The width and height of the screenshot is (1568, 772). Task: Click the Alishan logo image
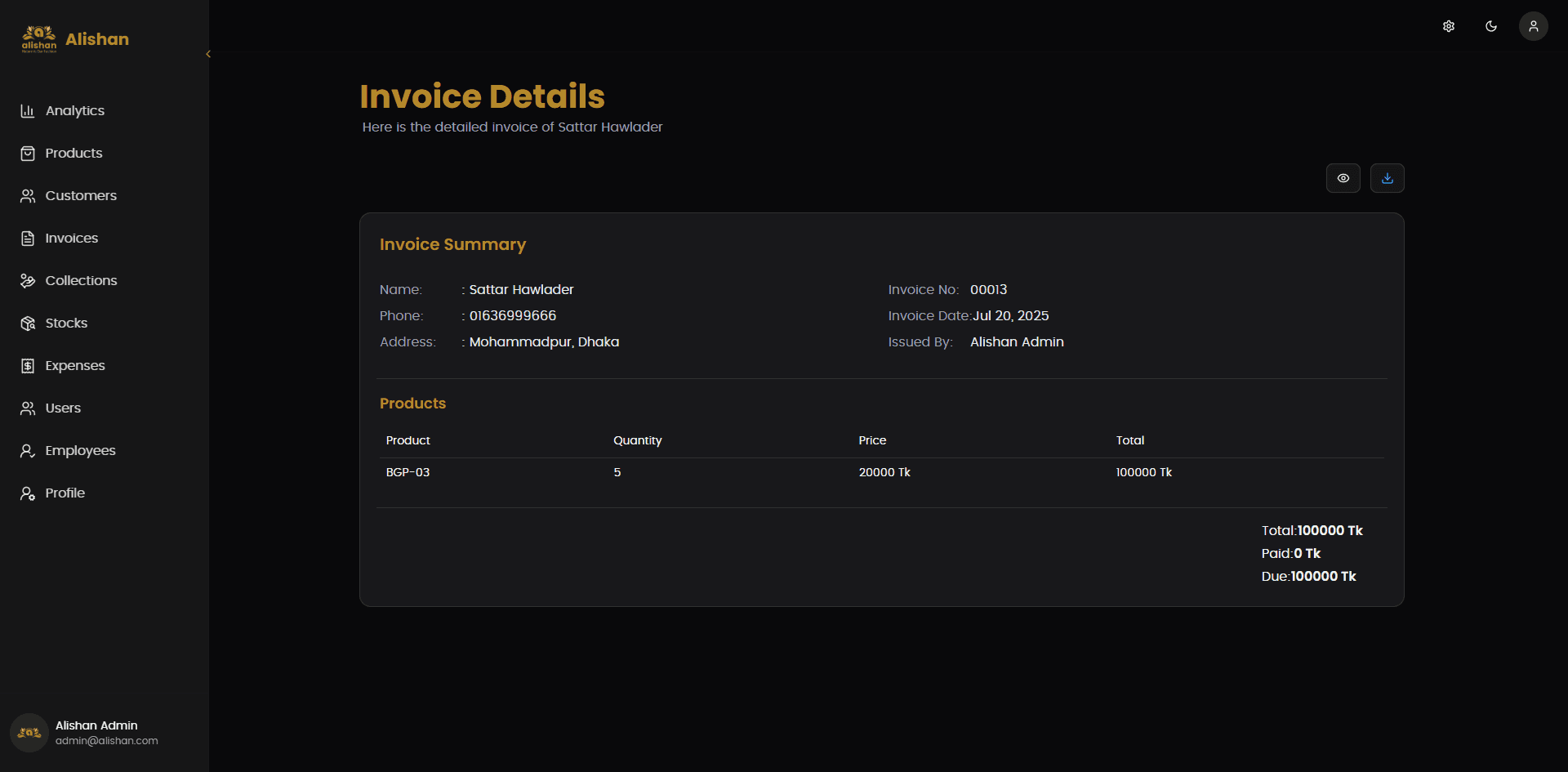tap(39, 39)
